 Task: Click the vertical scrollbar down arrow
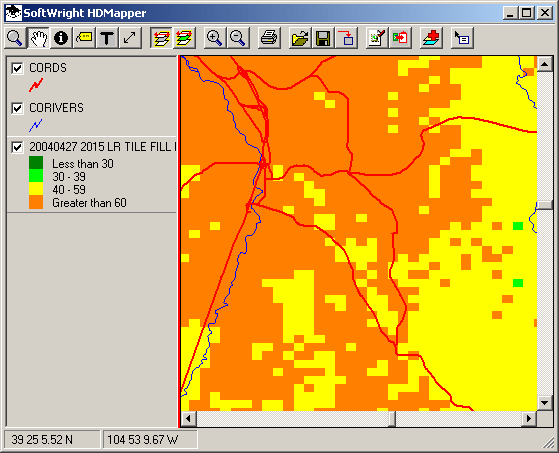coord(544,403)
